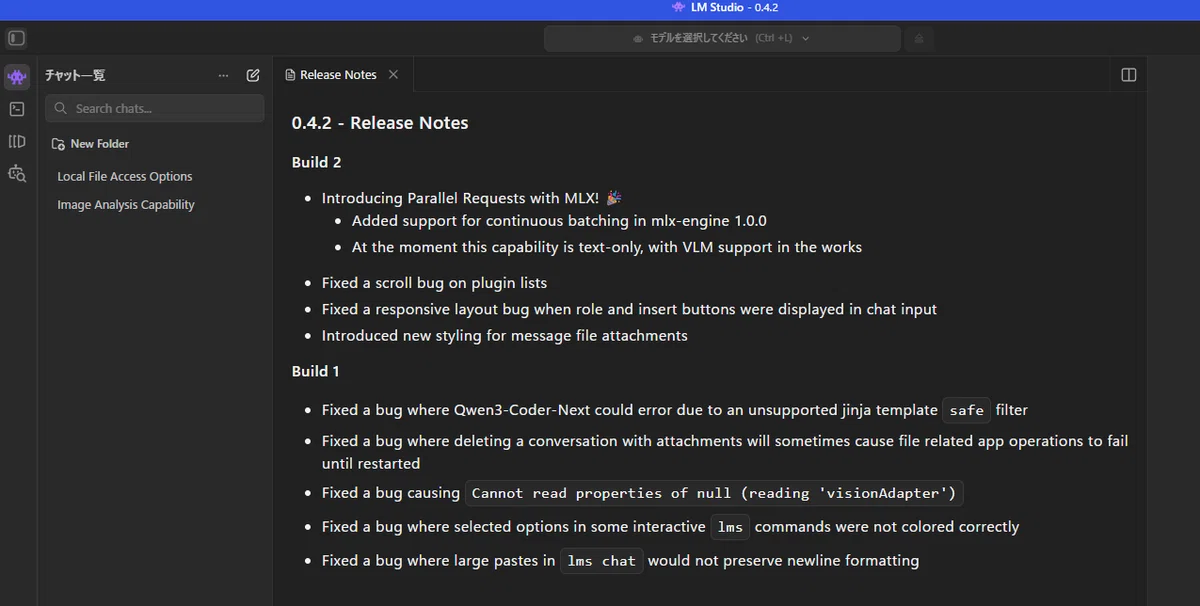The image size is (1200, 606).
Task: Click the "0.4.2 - Release Notes" heading
Action: click(380, 123)
